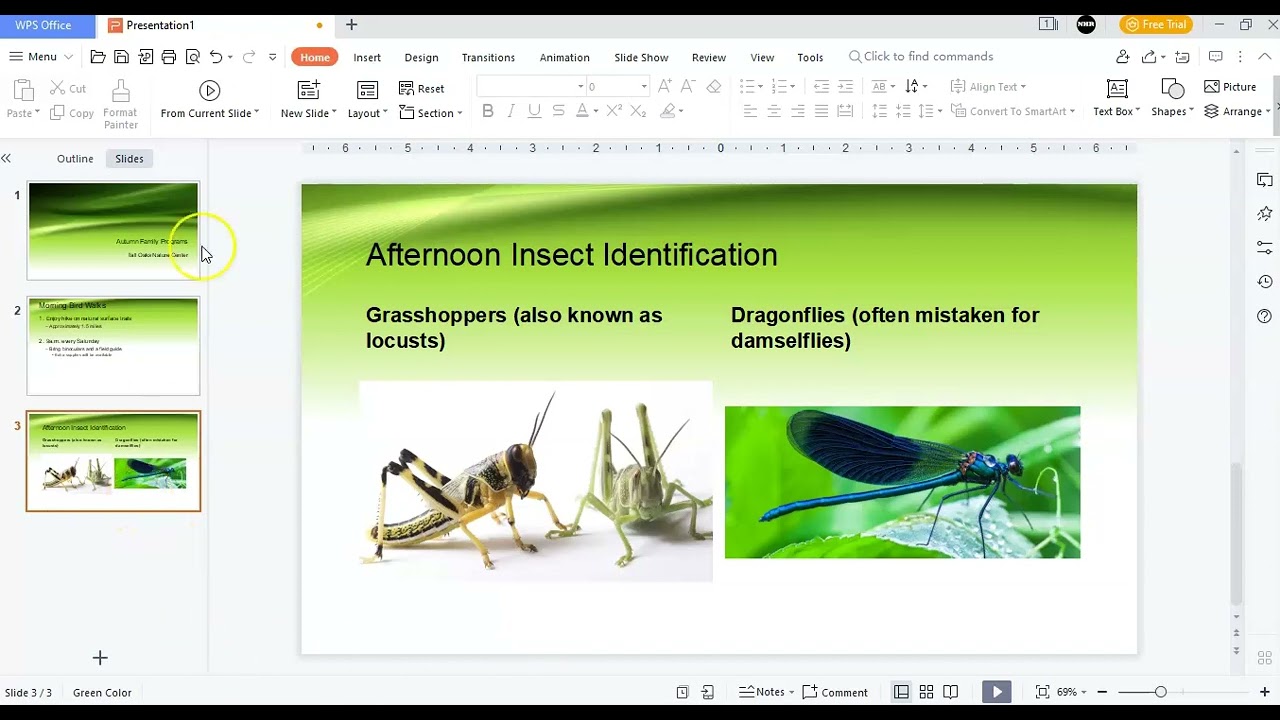Click Comment in status bar
The height and width of the screenshot is (720, 1280).
(835, 692)
